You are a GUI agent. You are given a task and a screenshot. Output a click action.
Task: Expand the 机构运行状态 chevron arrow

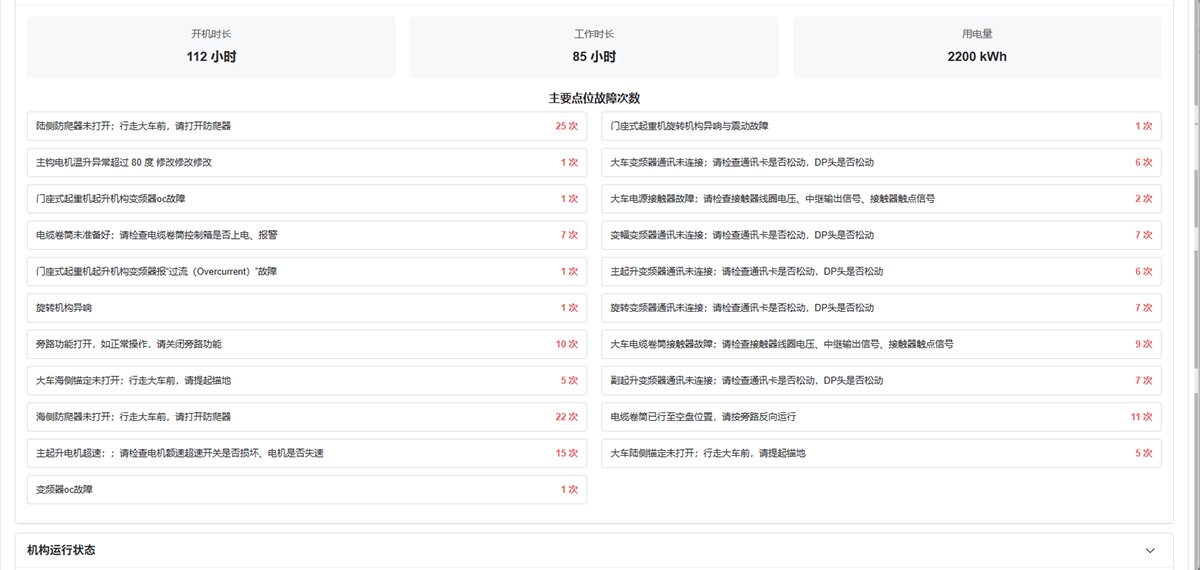(1150, 551)
